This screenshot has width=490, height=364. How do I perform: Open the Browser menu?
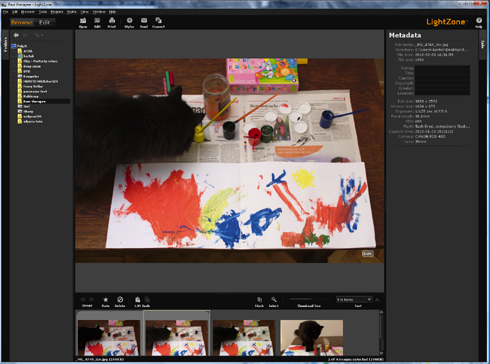click(28, 12)
